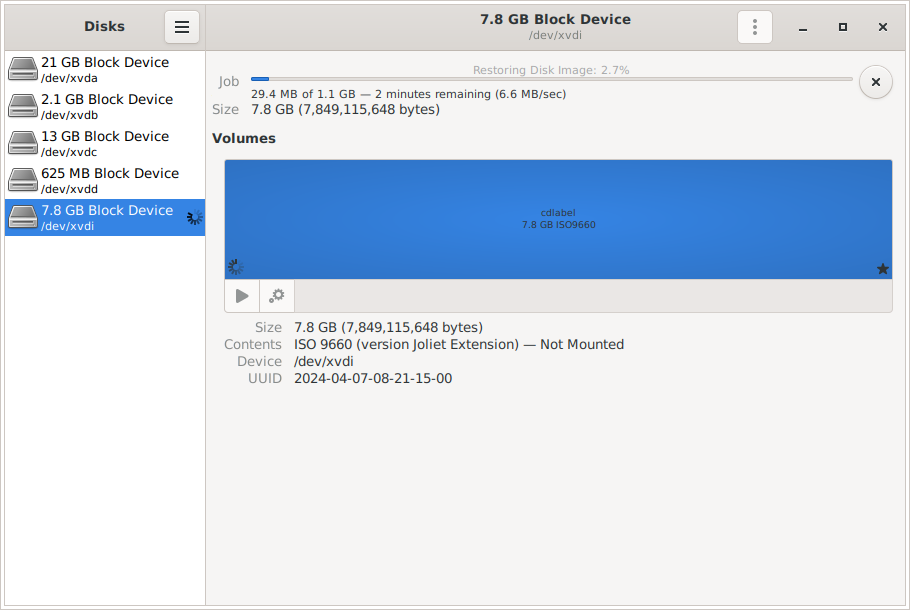Click the drive icon for /dev/xvdc
The width and height of the screenshot is (910, 610).
click(23, 143)
